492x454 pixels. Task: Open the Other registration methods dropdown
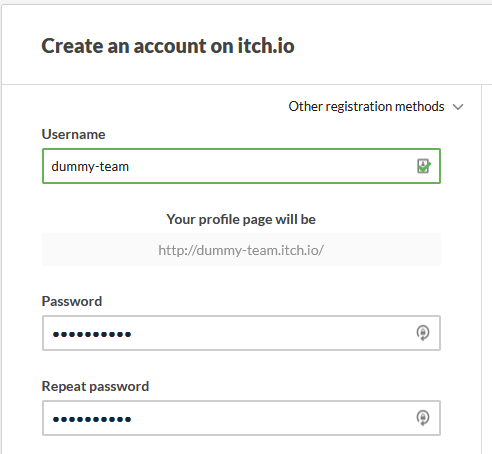[x=376, y=107]
